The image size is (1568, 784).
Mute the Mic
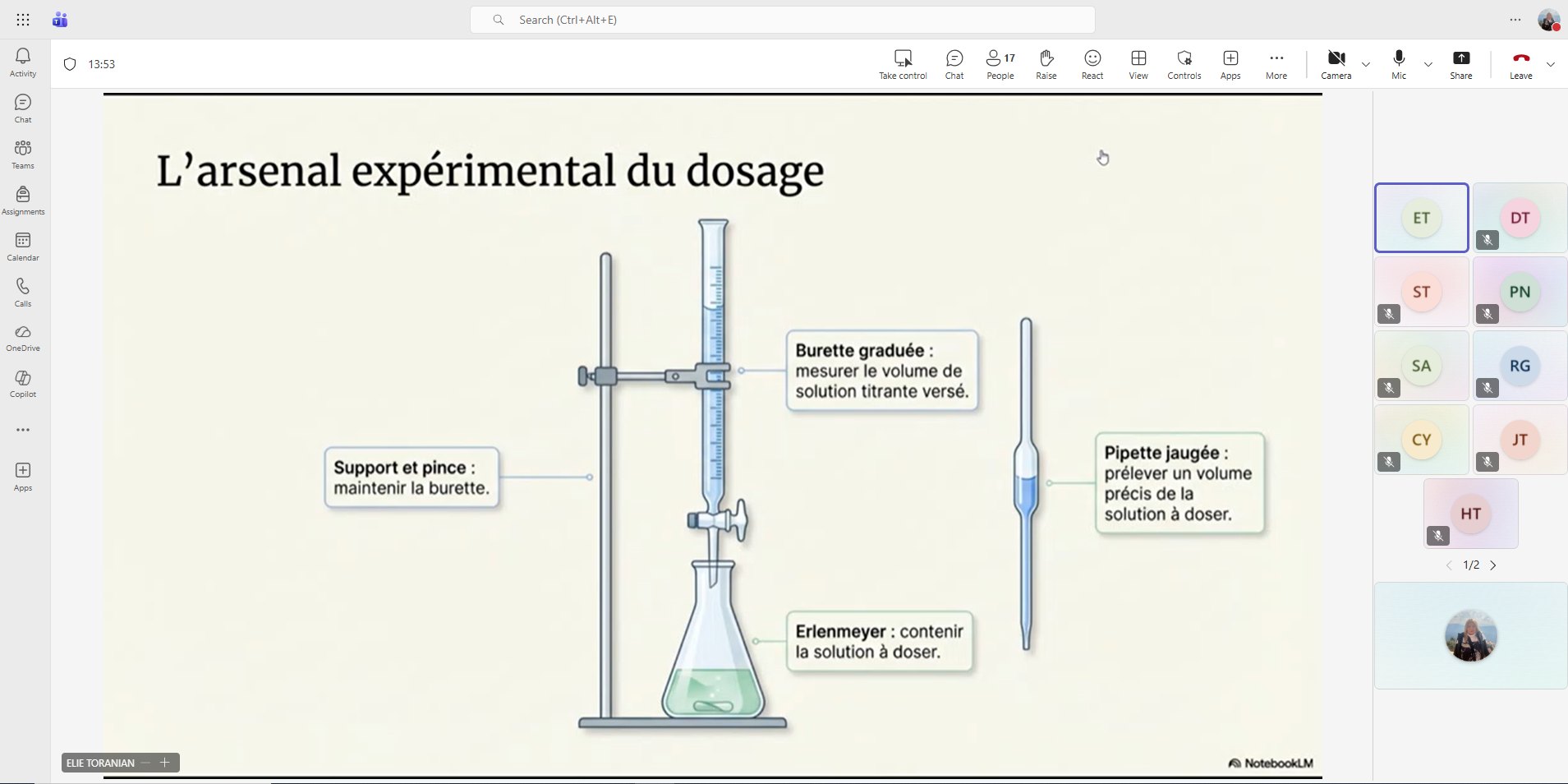click(1398, 64)
